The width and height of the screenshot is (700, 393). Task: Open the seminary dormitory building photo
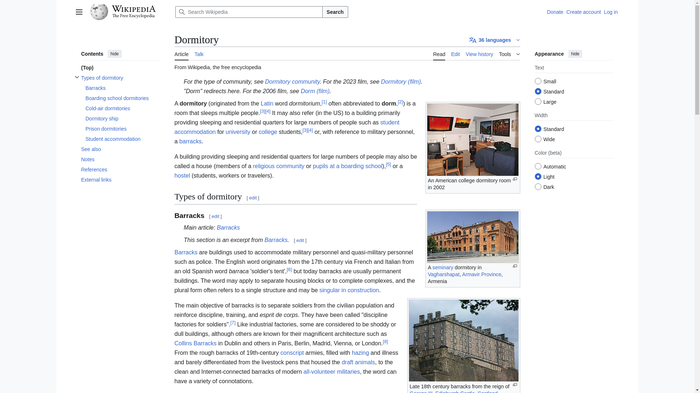(472, 236)
